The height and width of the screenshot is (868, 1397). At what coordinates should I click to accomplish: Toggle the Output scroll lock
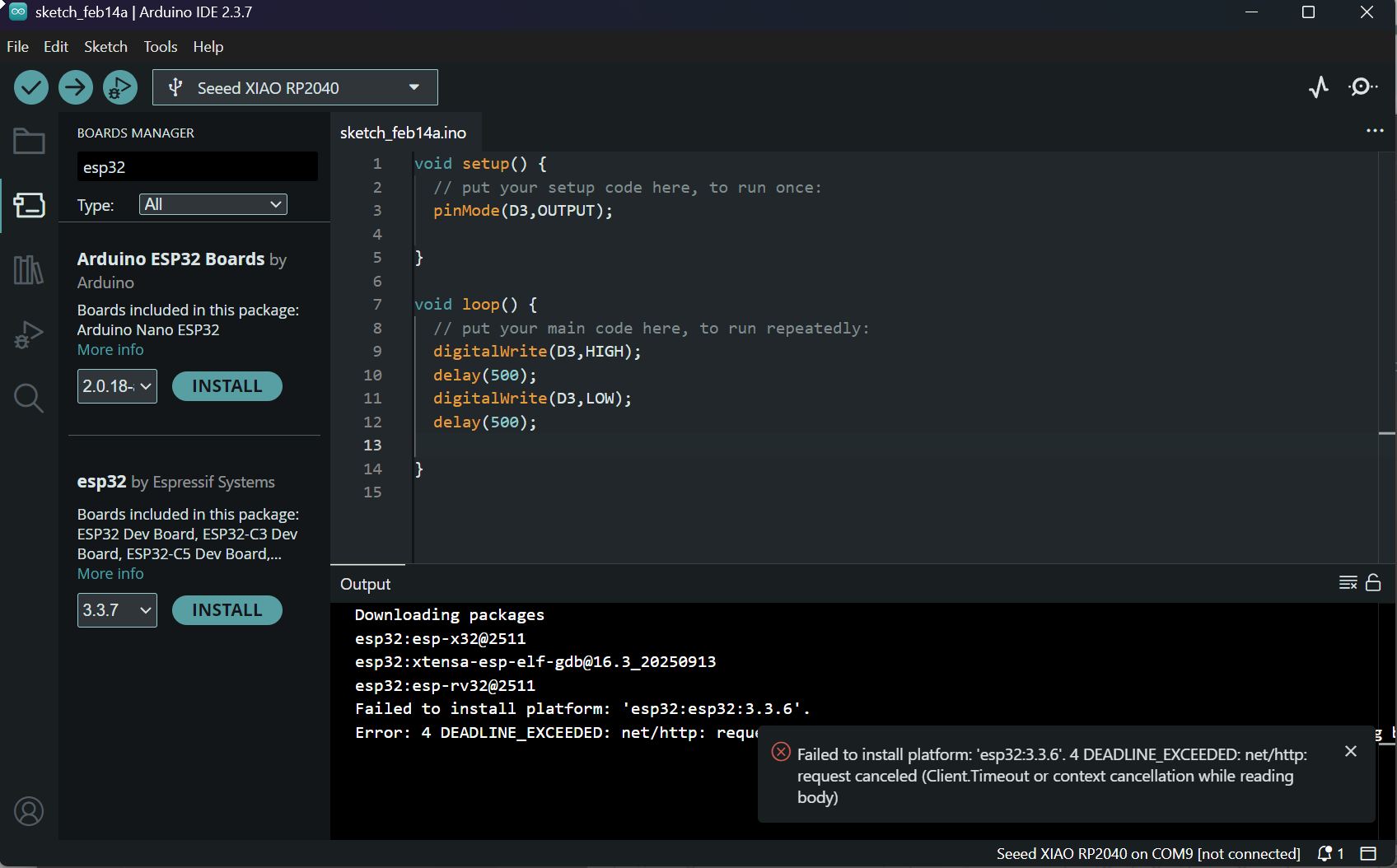[1373, 583]
